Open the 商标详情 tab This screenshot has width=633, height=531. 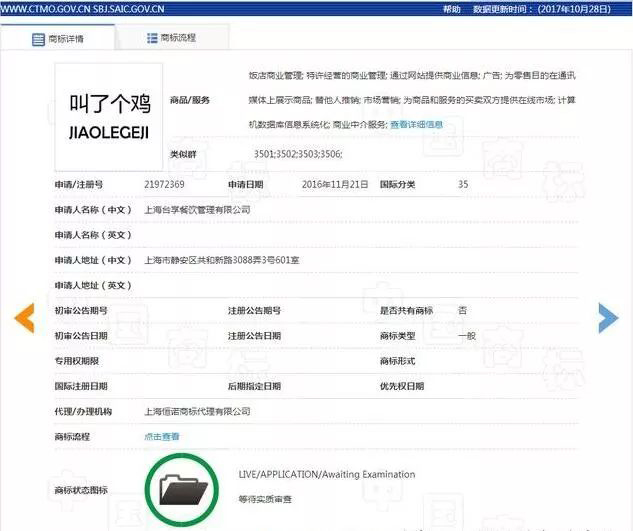click(x=58, y=38)
